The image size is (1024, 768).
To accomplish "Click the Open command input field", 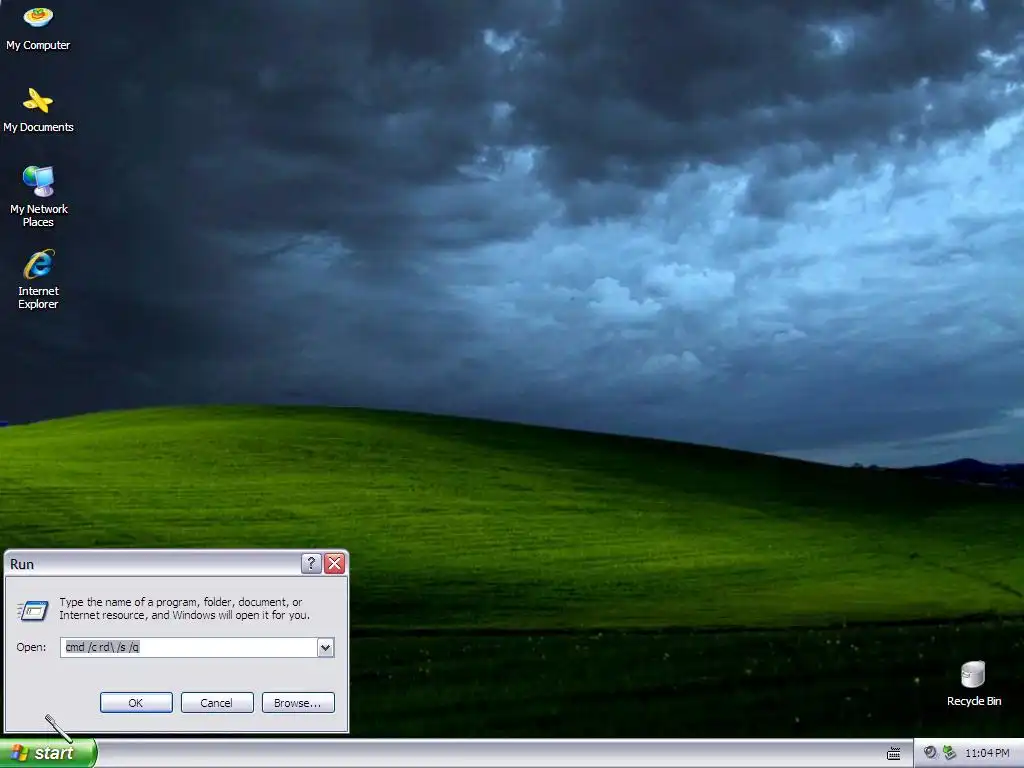I will (x=189, y=647).
